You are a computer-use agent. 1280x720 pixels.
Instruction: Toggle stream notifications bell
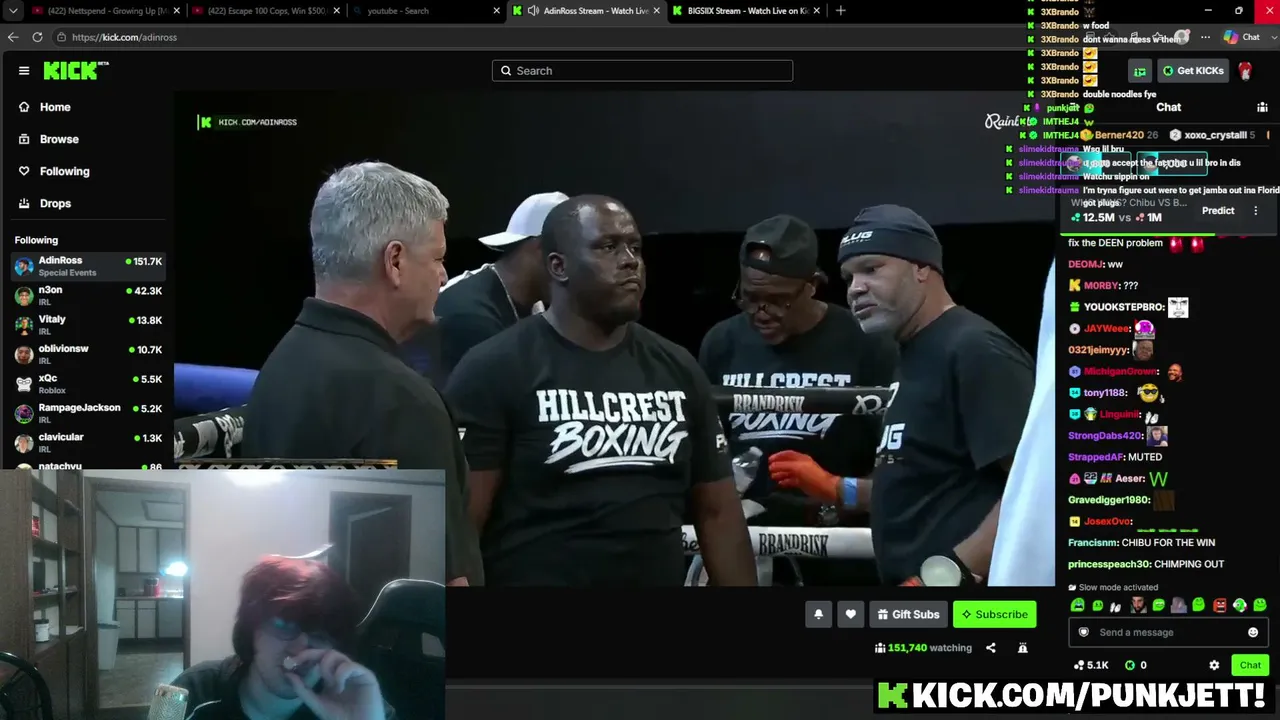pos(818,614)
